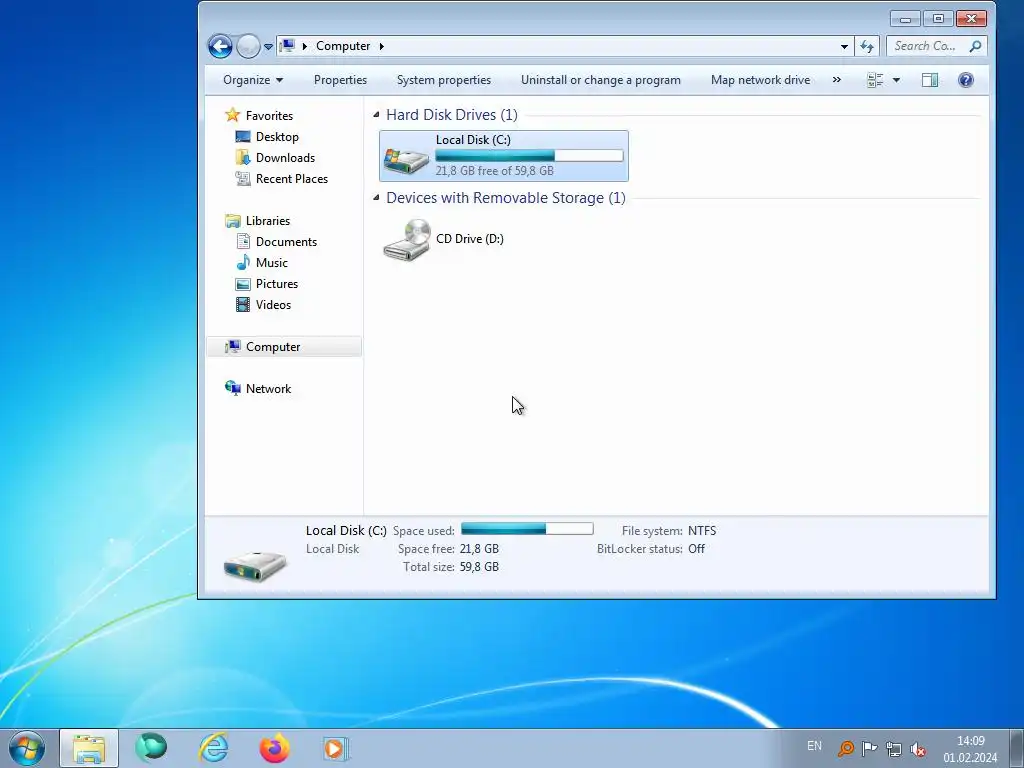The image size is (1024, 768).
Task: Click the Network icon in the sidebar
Action: coord(232,388)
